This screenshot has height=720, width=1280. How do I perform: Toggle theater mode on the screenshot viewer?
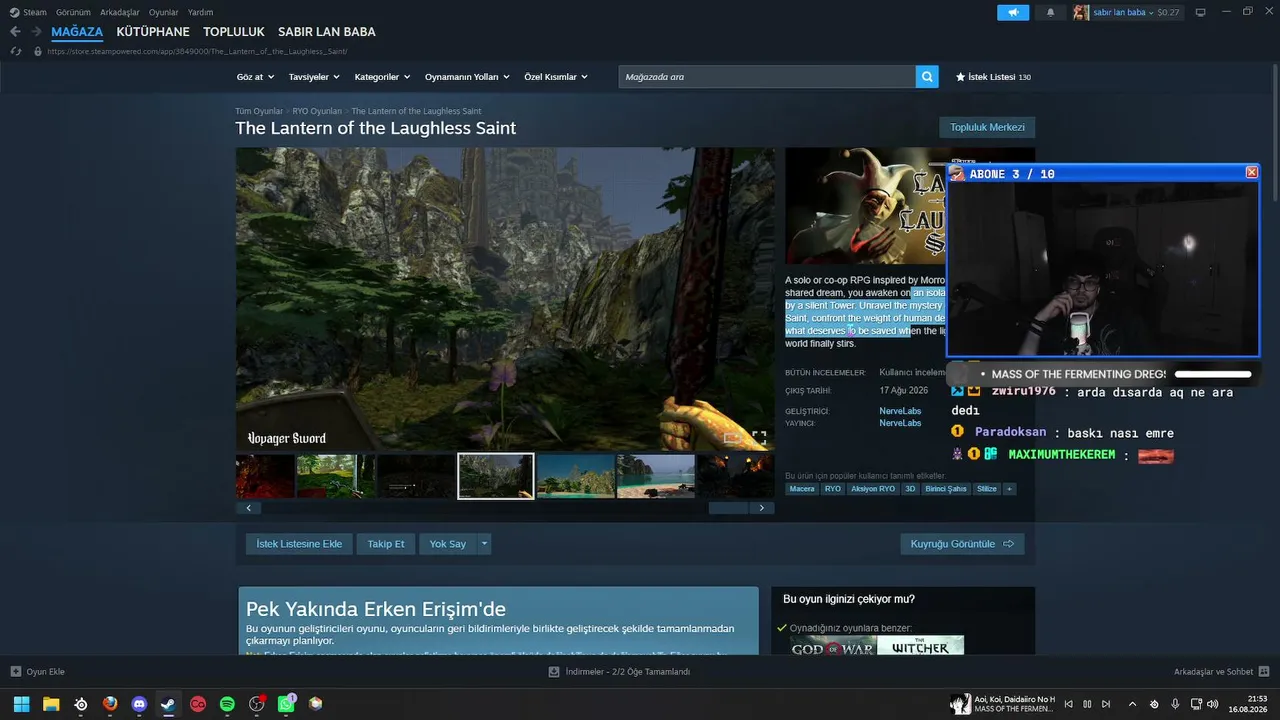733,438
